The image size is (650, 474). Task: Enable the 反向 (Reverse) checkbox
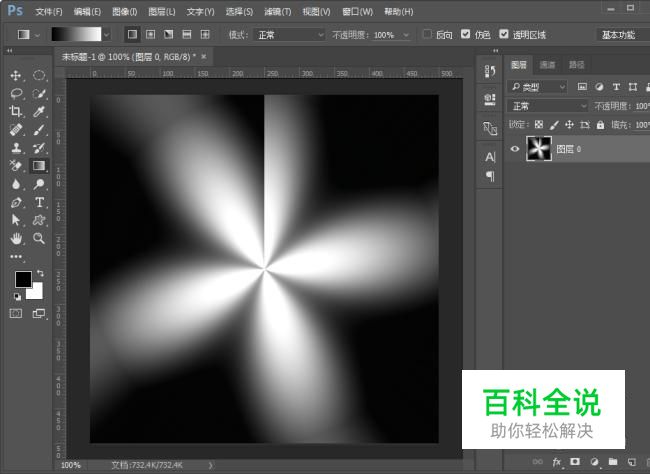427,34
